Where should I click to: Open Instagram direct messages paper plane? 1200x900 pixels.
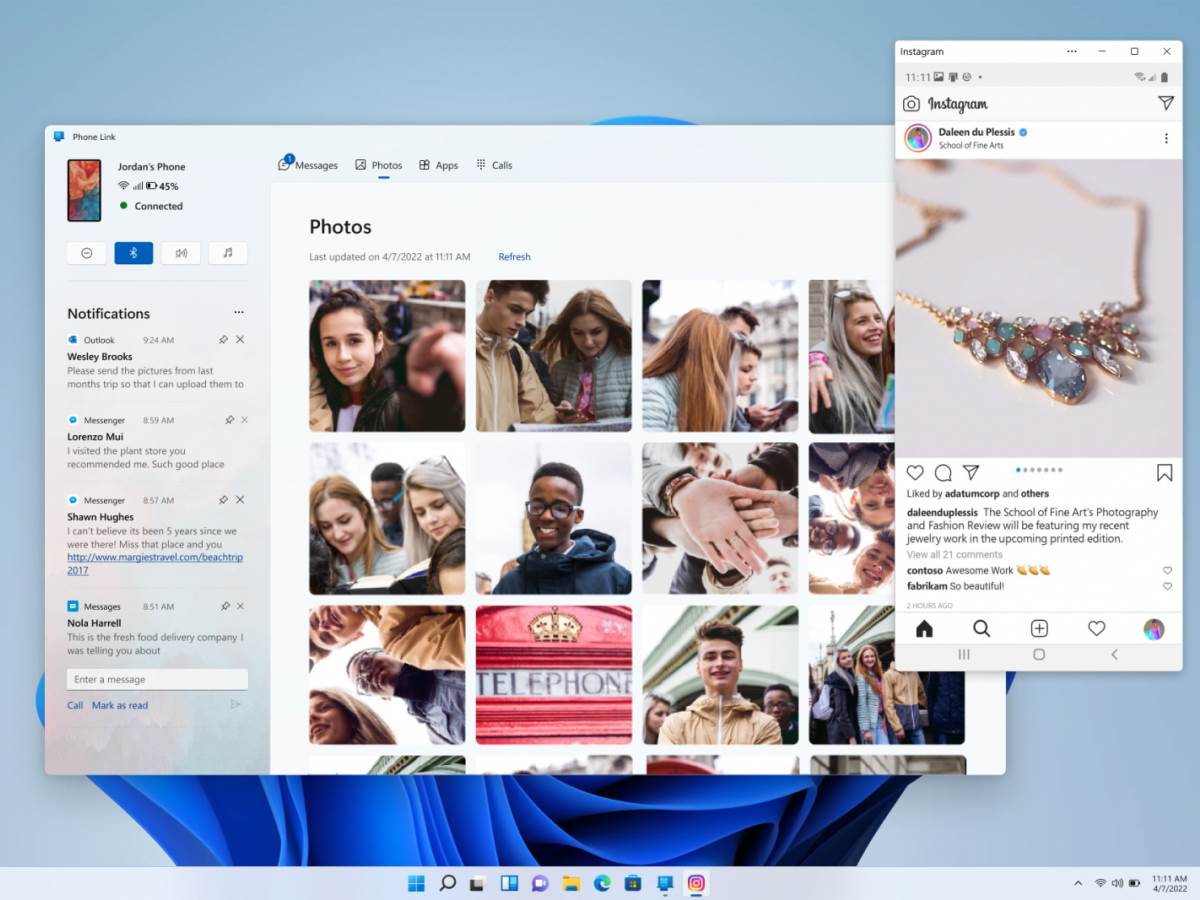[1165, 103]
